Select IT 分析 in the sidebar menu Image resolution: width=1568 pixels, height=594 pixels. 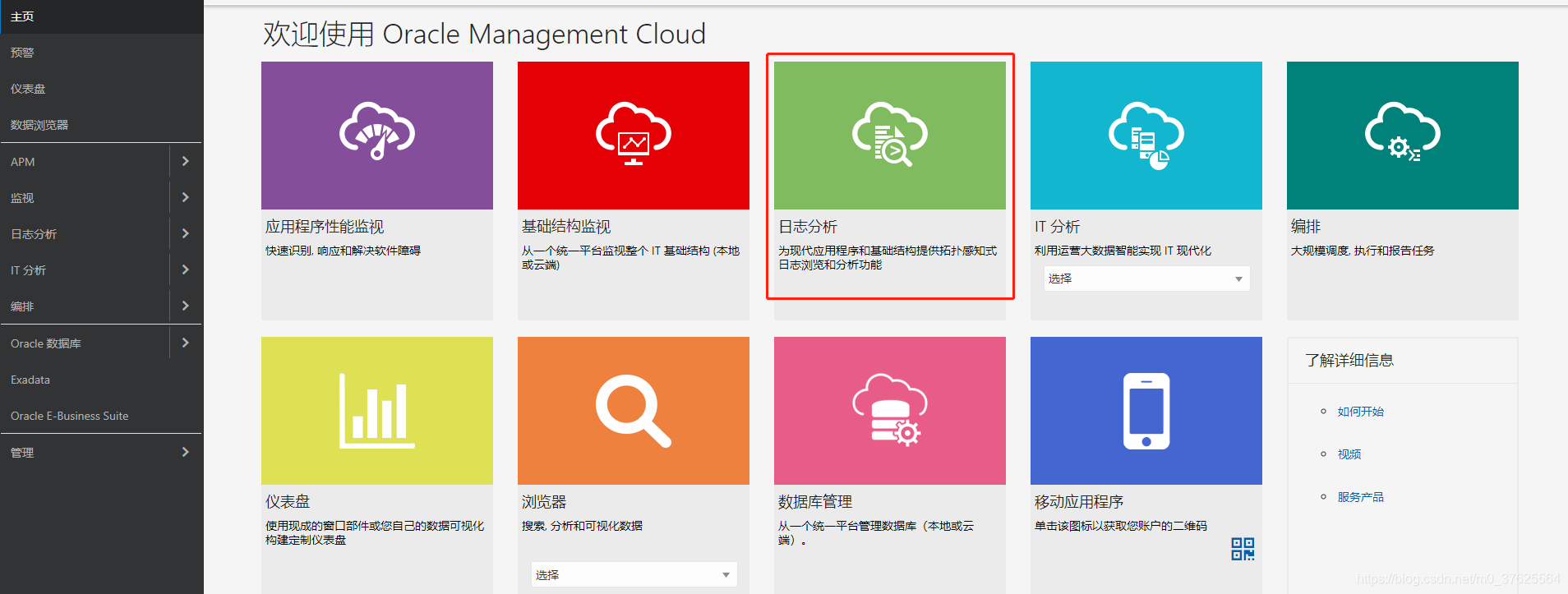[28, 270]
